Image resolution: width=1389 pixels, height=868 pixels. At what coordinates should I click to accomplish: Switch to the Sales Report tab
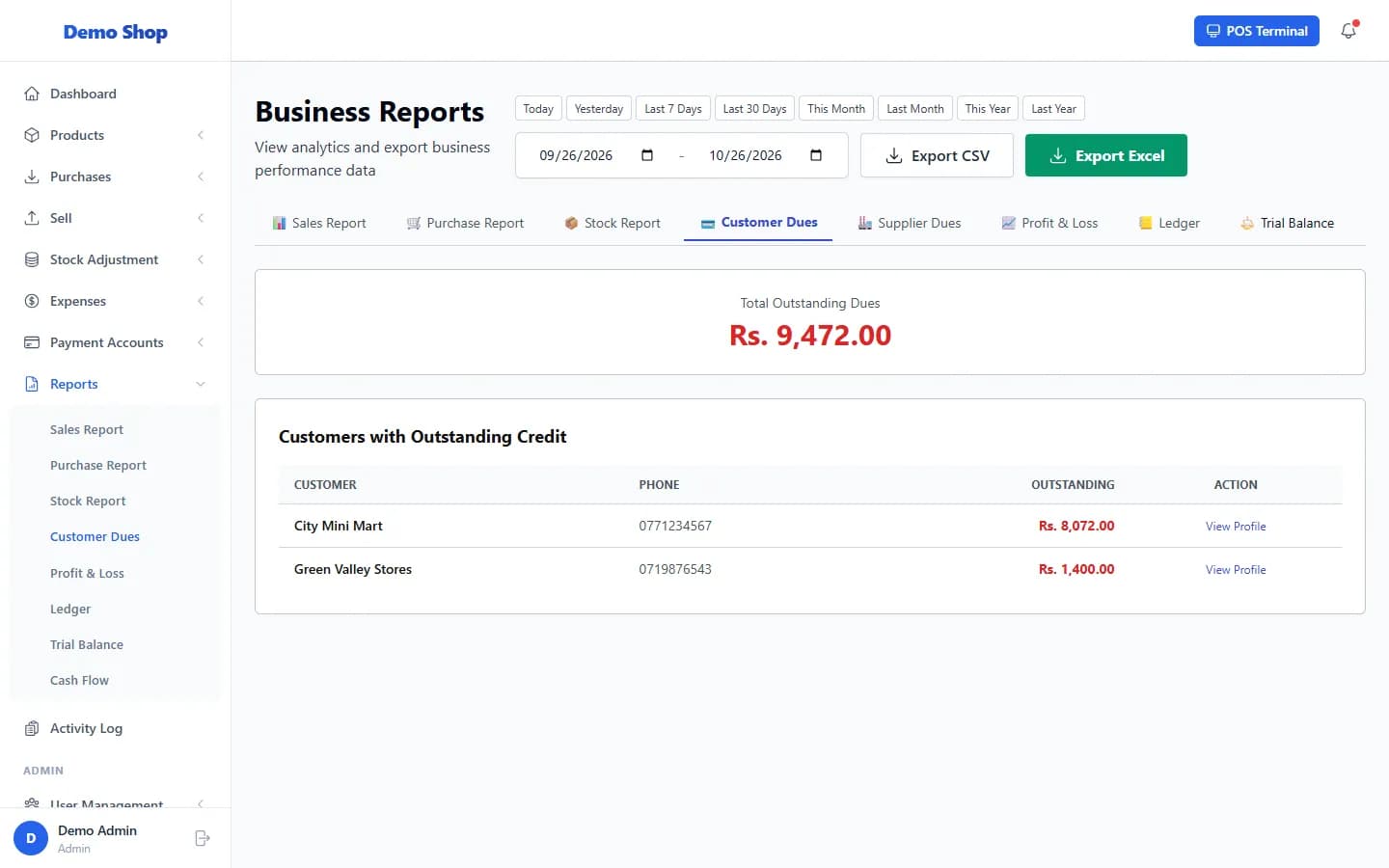pyautogui.click(x=319, y=223)
